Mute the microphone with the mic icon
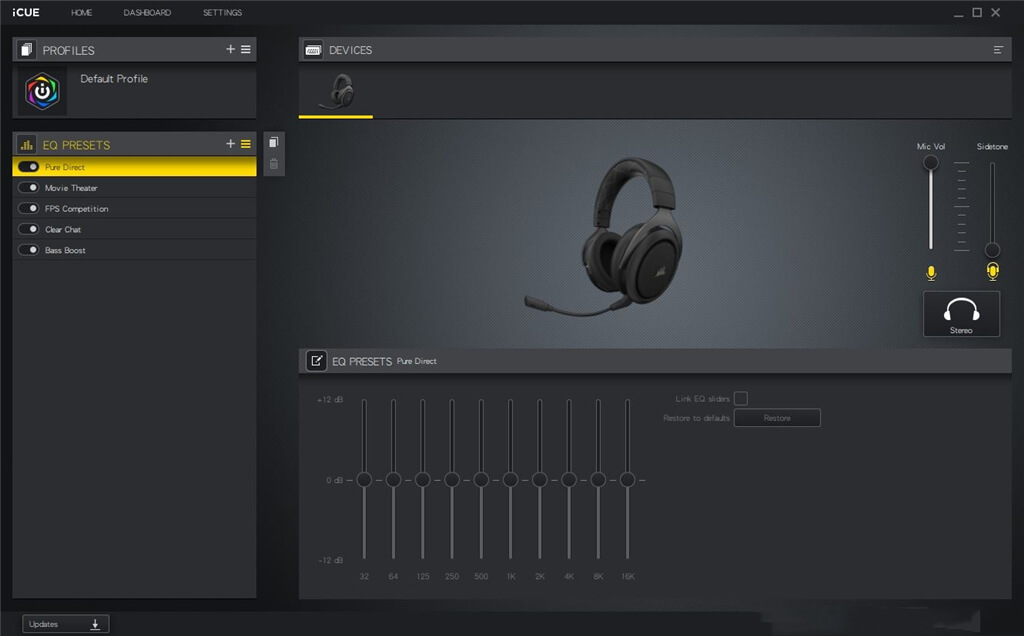This screenshot has width=1024, height=636. coord(931,273)
